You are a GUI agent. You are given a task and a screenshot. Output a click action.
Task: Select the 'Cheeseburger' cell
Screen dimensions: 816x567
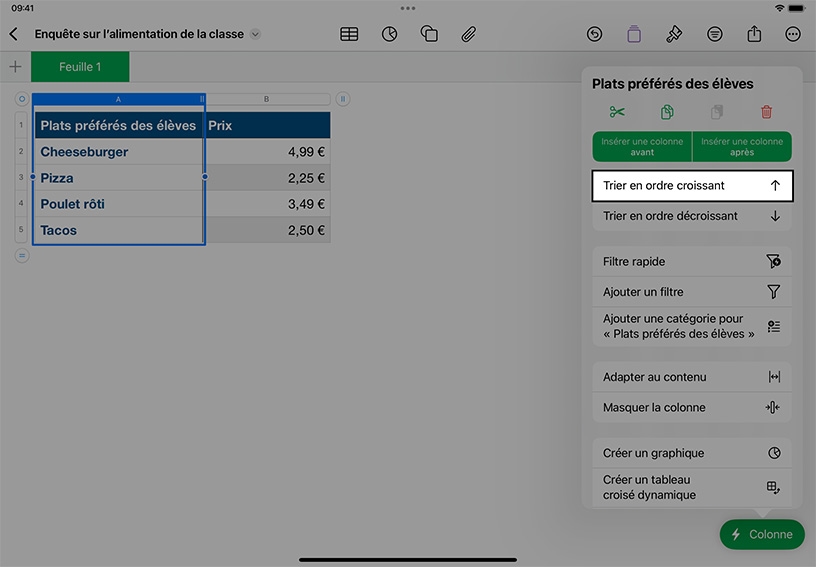(x=119, y=152)
